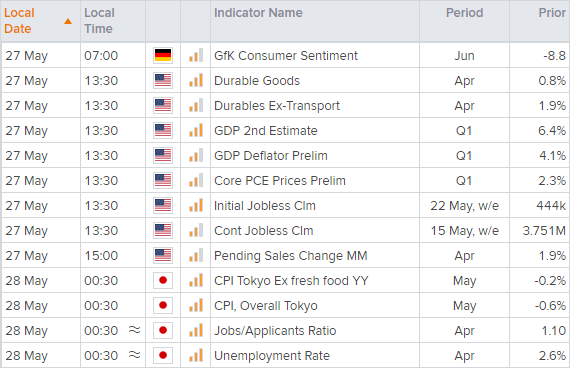Click the Japan flag beside CPI, Overall Tokyo
Screen dimensions: 570x368
click(162, 305)
